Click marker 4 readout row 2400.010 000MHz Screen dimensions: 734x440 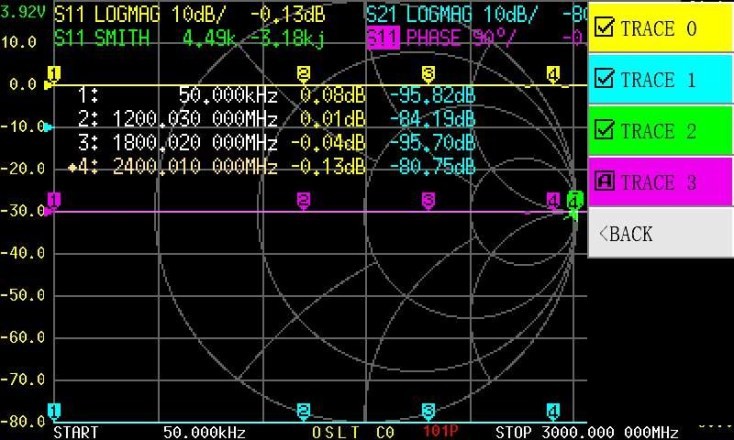tap(272, 166)
